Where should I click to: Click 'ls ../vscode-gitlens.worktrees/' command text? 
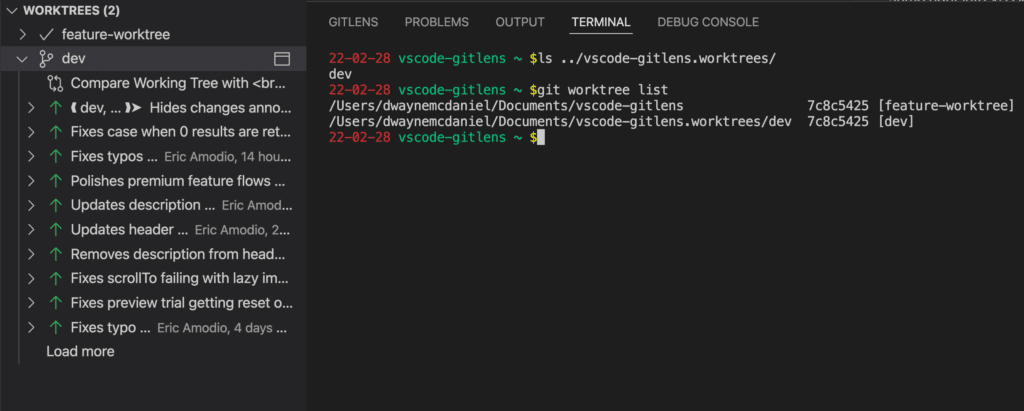click(x=656, y=58)
